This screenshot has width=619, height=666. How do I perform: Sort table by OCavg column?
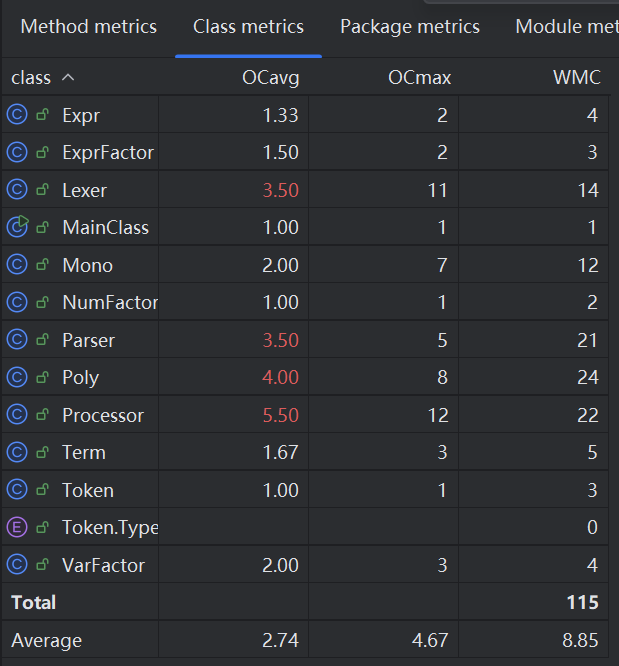click(270, 77)
